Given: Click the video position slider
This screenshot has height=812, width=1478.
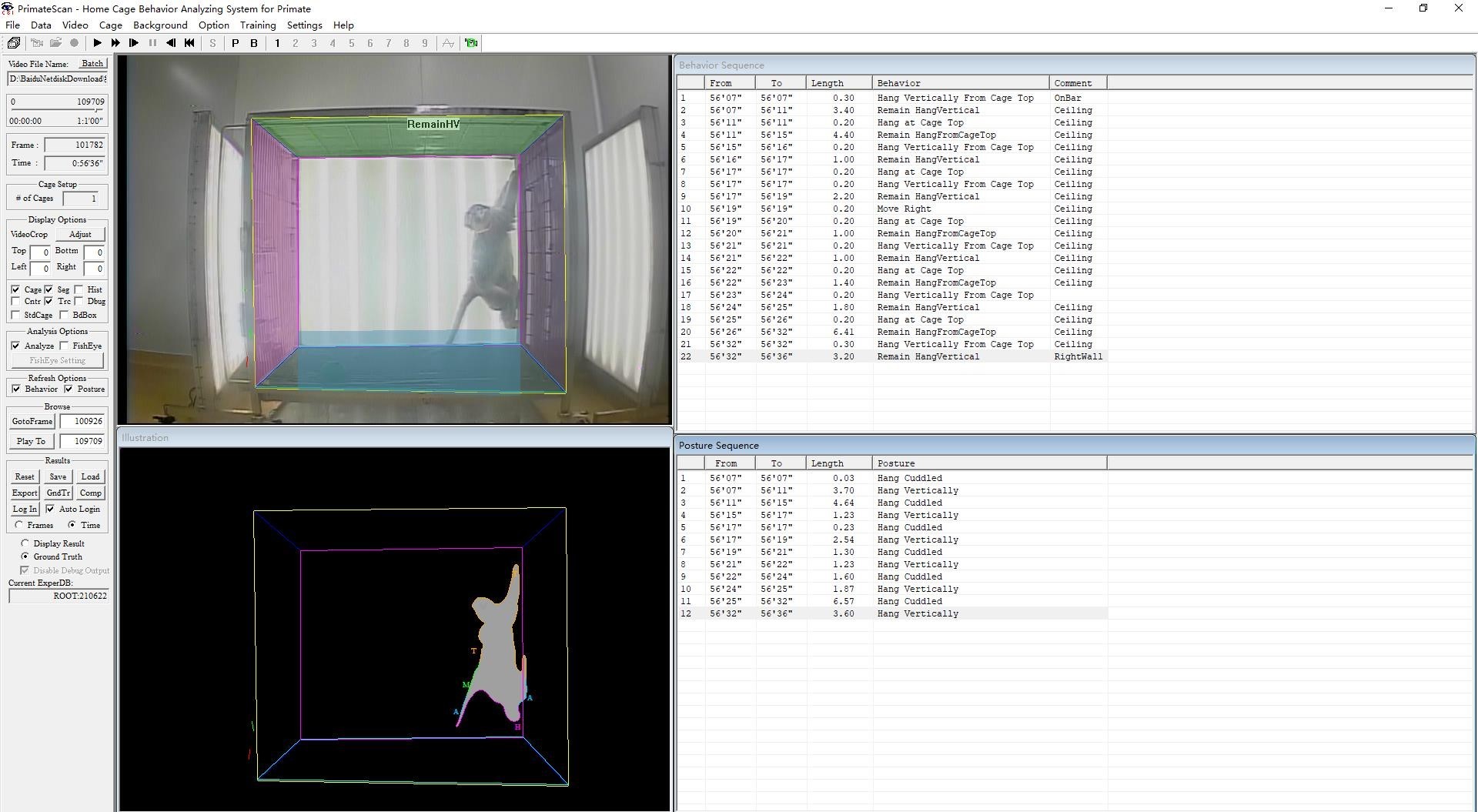Looking at the screenshot, I should click(57, 111).
